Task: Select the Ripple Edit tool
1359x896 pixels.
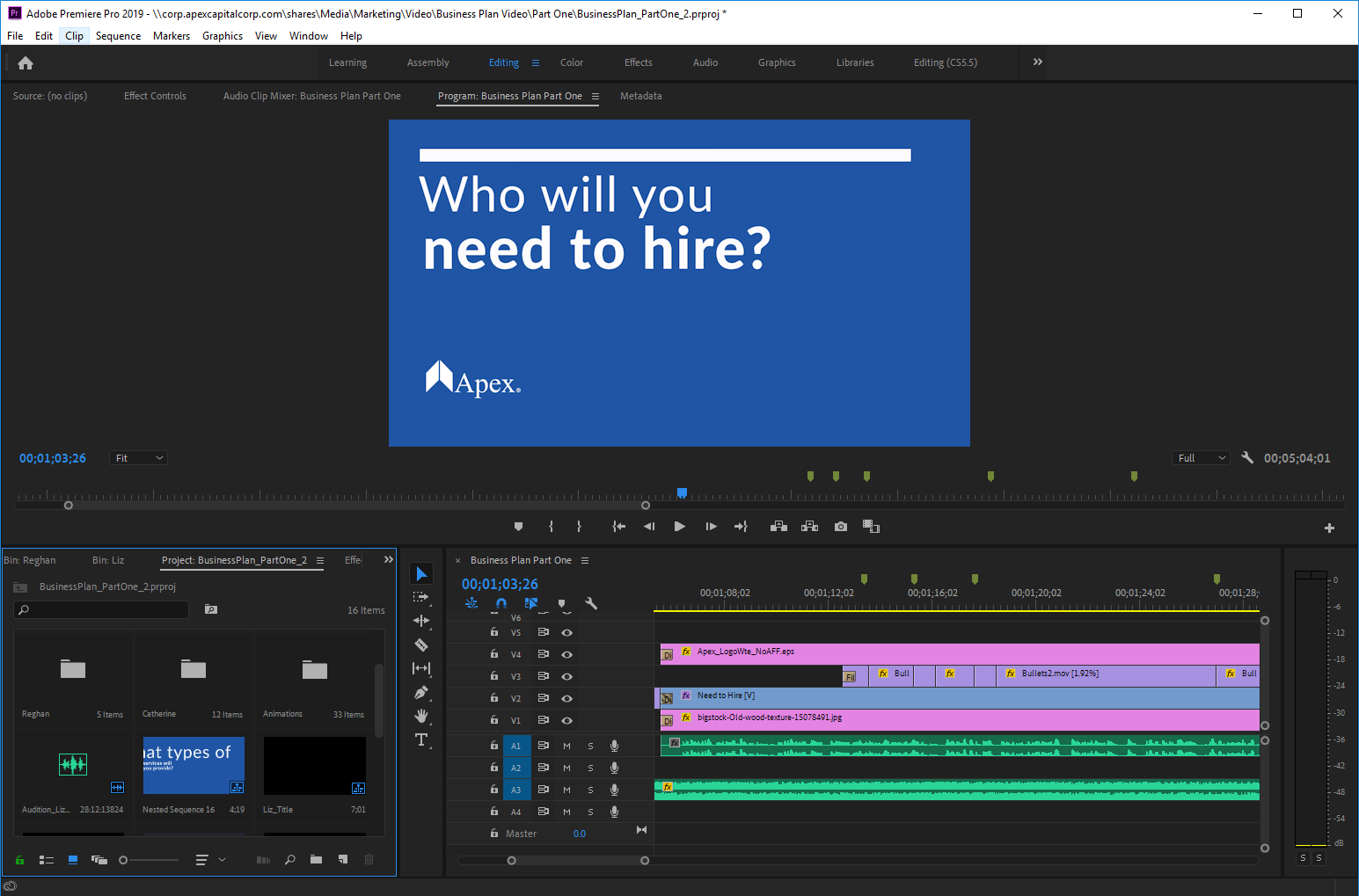Action: 421,621
